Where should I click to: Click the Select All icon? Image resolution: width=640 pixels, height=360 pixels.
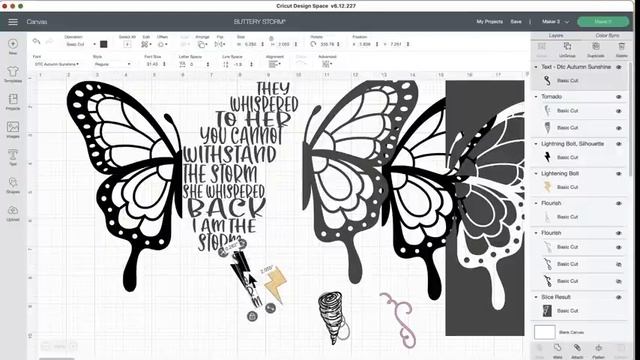(x=127, y=44)
